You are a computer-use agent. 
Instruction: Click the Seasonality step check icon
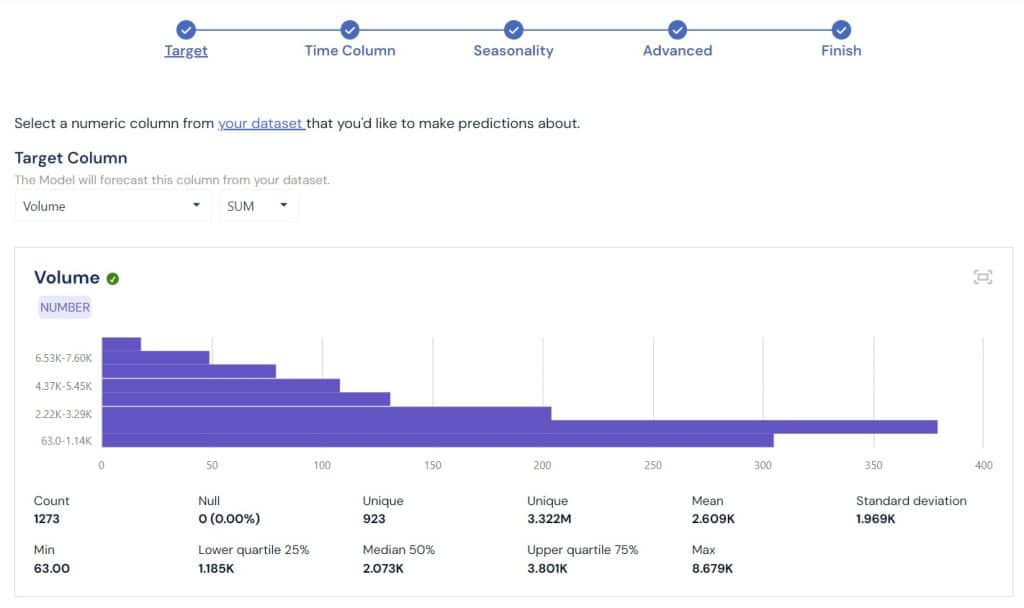point(514,29)
